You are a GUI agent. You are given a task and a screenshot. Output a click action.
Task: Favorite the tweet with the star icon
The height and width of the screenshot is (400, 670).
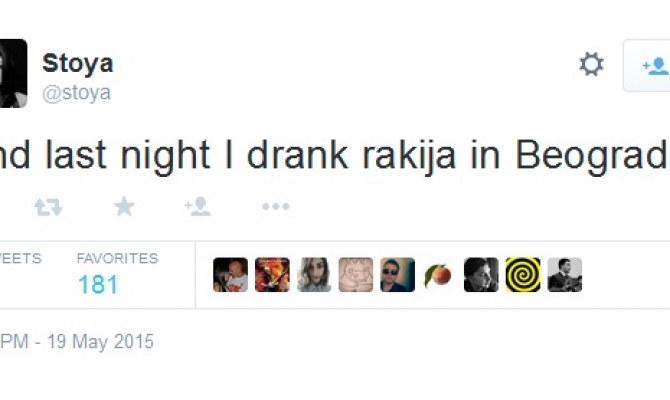124,206
